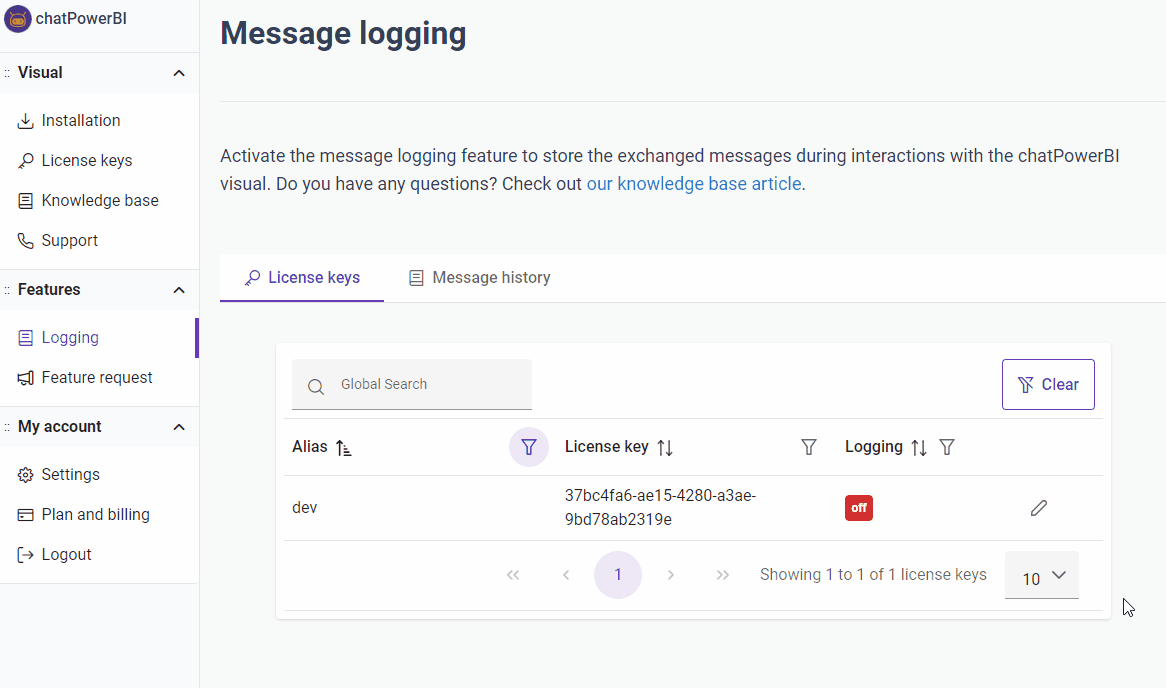Image resolution: width=1166 pixels, height=688 pixels.
Task: Click the Message logging heading
Action: click(344, 33)
